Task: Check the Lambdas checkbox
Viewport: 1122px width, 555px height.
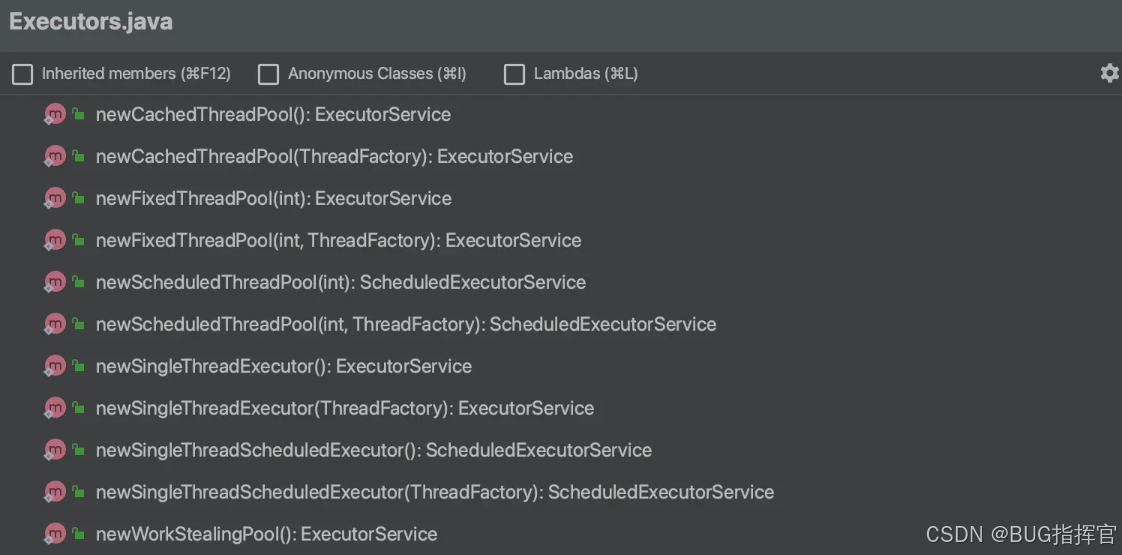Action: (514, 74)
